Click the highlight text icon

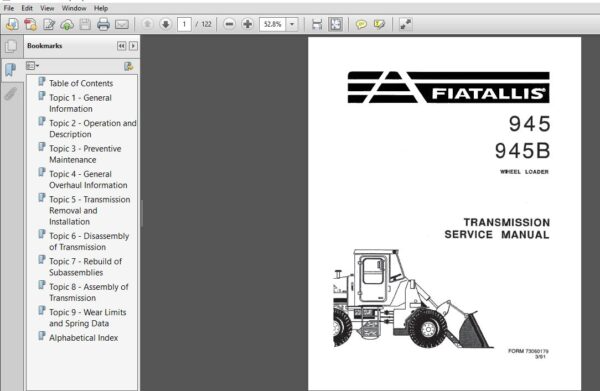[x=379, y=24]
